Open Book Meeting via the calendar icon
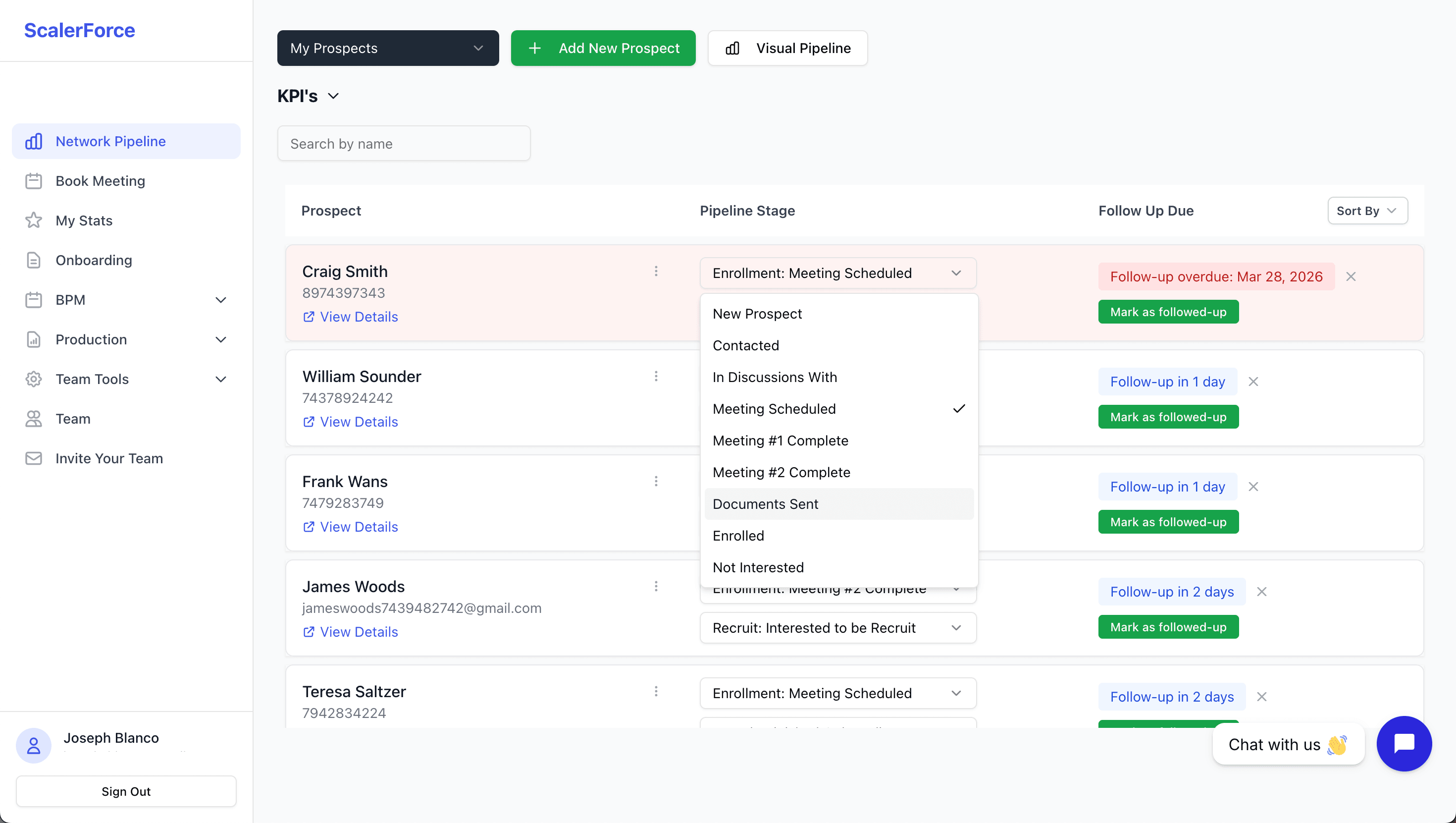Image resolution: width=1456 pixels, height=823 pixels. [34, 180]
